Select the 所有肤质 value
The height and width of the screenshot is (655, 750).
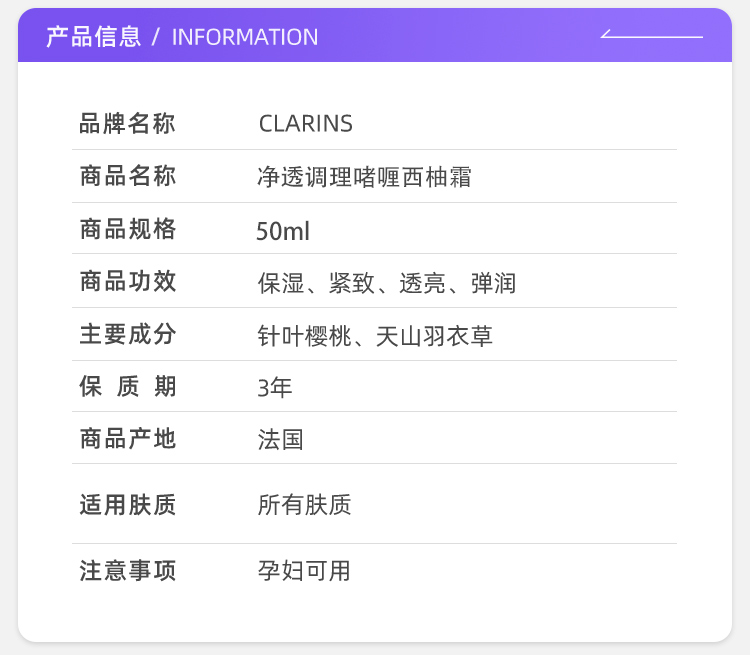304,505
